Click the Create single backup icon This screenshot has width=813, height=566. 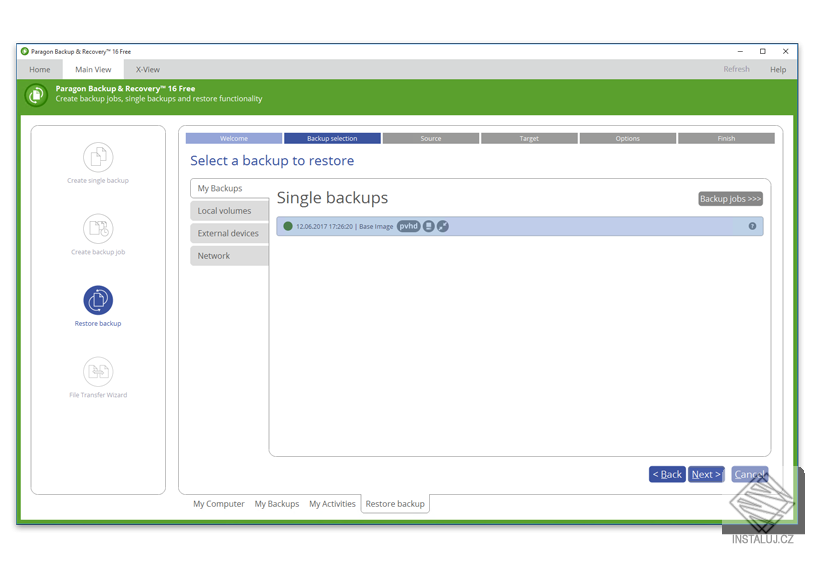click(98, 157)
